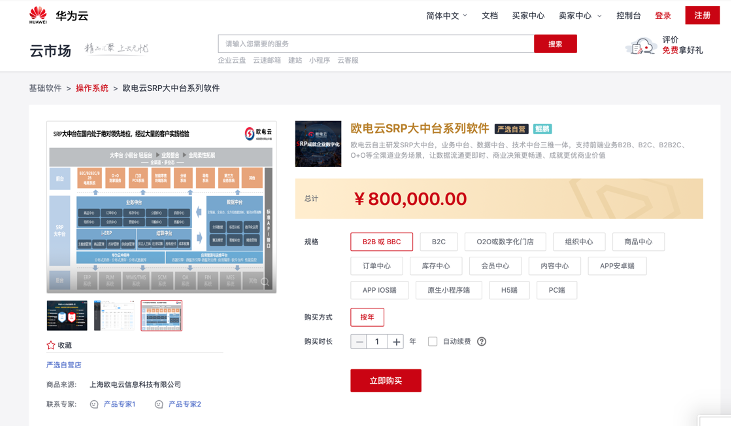Select the 内容中心 specification
This screenshot has height=426, width=732.
555,266
